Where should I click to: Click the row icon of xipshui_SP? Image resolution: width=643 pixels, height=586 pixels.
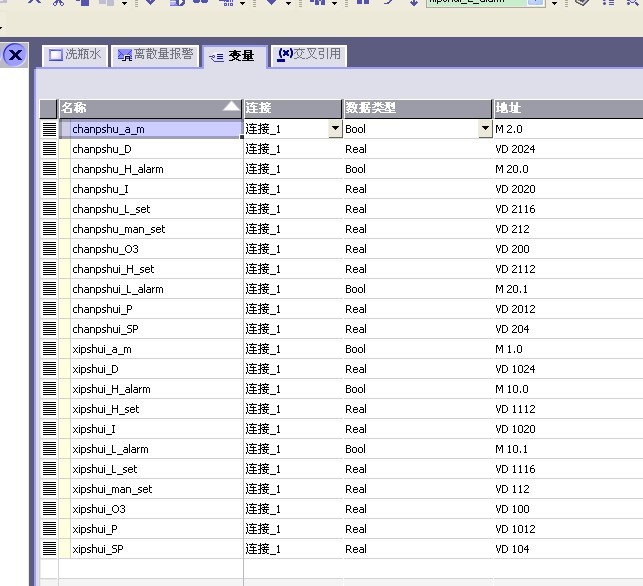(49, 549)
